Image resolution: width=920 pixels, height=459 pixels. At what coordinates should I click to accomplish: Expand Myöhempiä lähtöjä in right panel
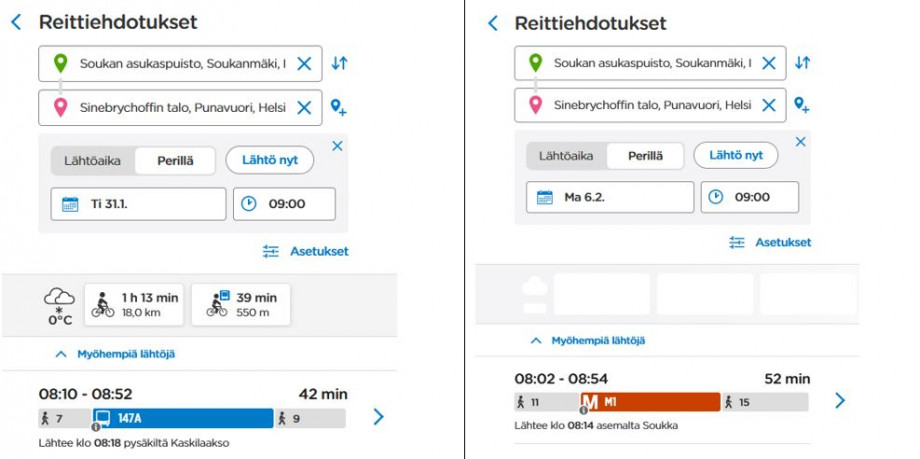click(x=587, y=340)
